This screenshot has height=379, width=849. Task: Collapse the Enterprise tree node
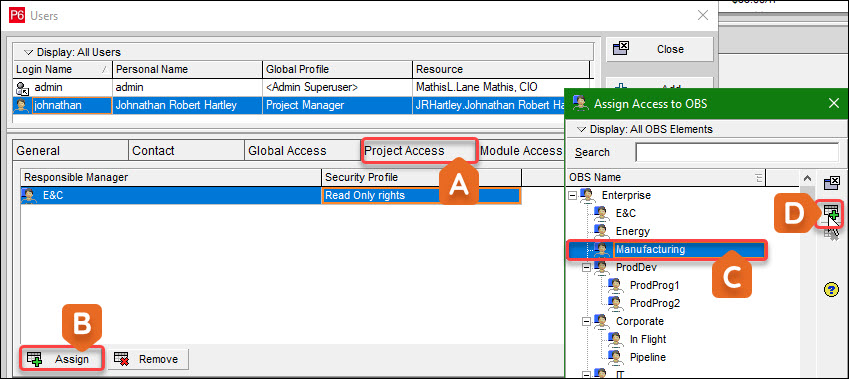coord(572,195)
